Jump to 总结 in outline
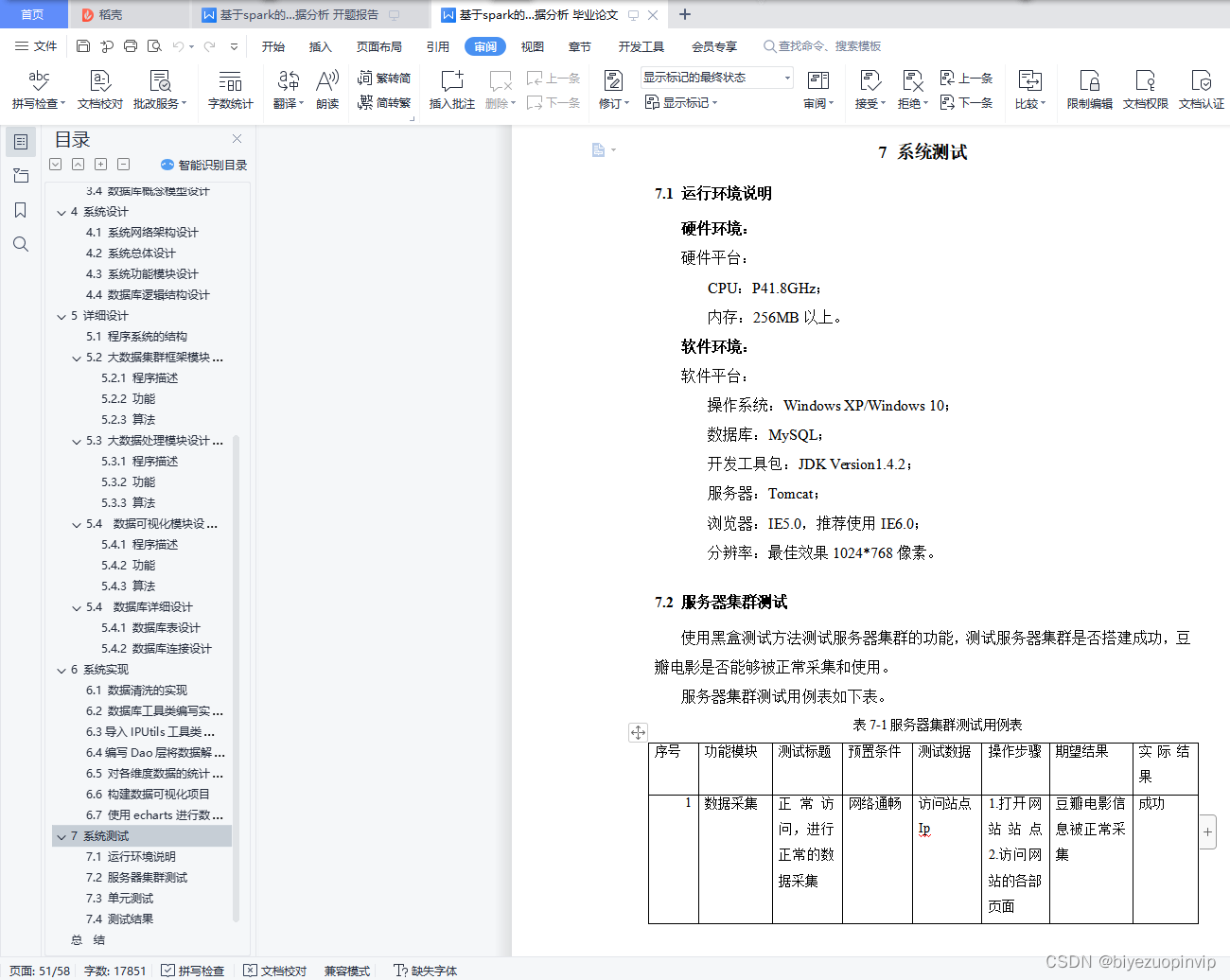This screenshot has width=1230, height=980. [x=88, y=940]
